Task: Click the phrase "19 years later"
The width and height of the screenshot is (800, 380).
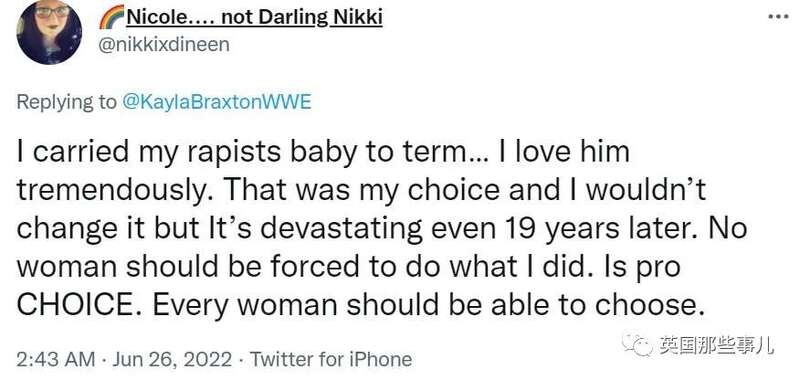Action: pyautogui.click(x=594, y=229)
